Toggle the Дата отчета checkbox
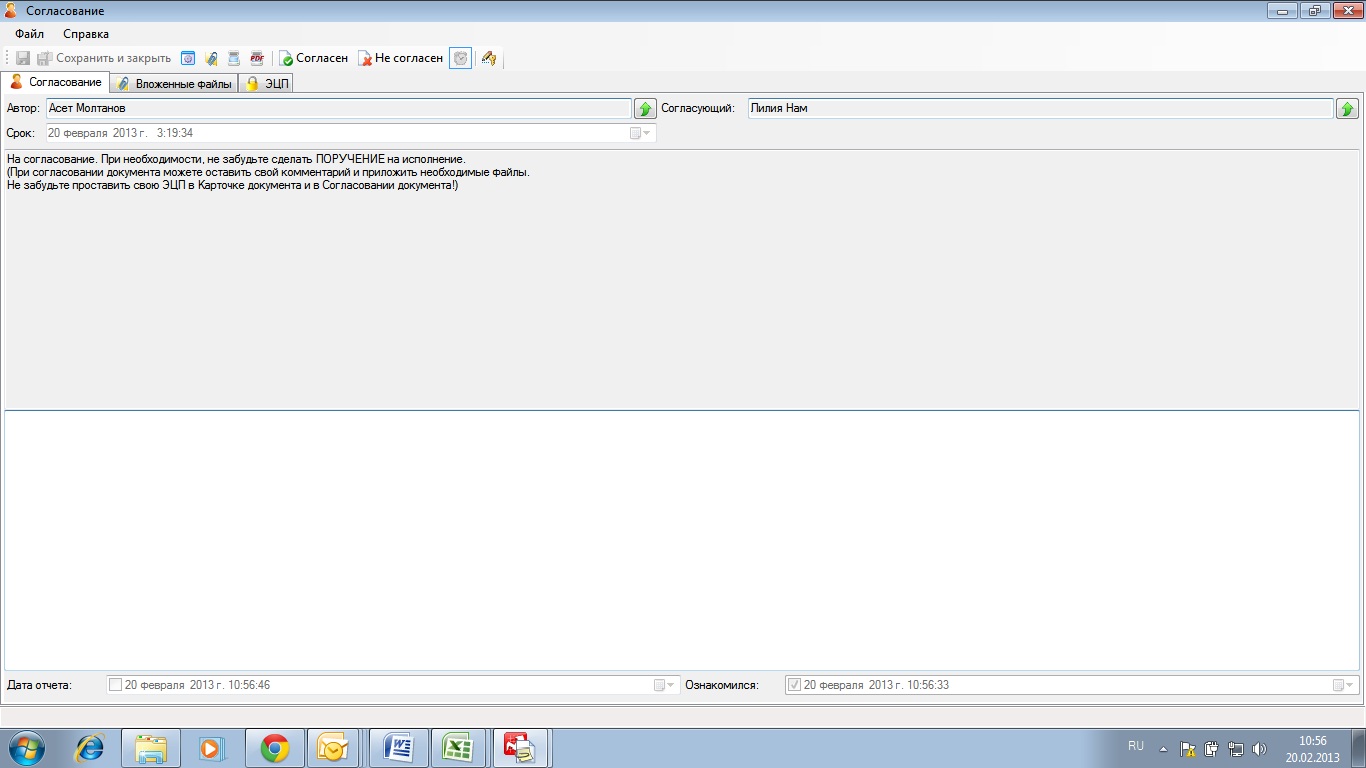The width and height of the screenshot is (1366, 768). [115, 685]
